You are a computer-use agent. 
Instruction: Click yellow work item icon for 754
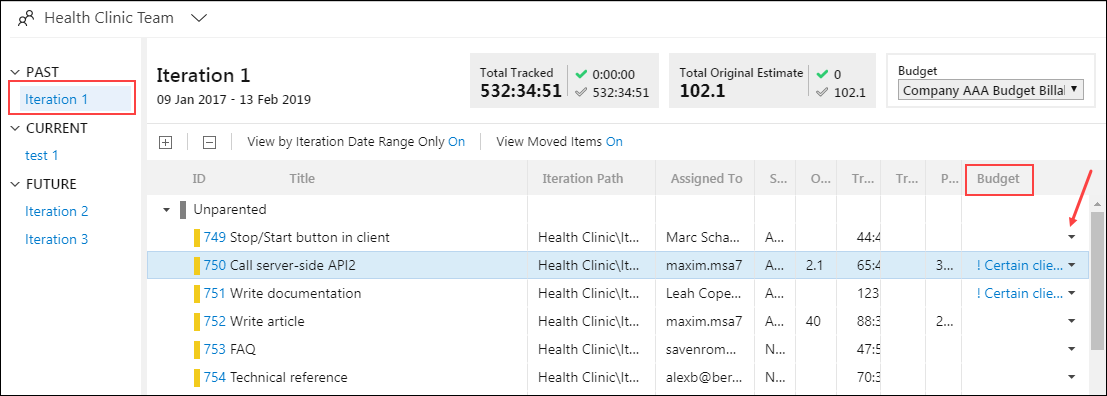pos(198,378)
